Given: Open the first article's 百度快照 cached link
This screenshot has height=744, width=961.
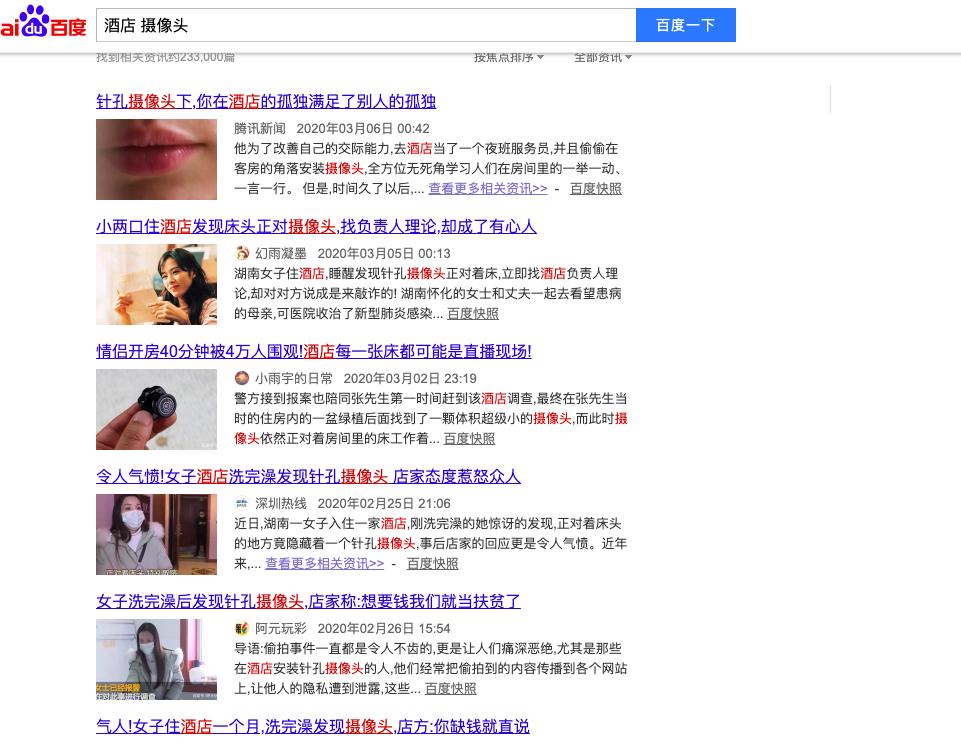Looking at the screenshot, I should 596,188.
